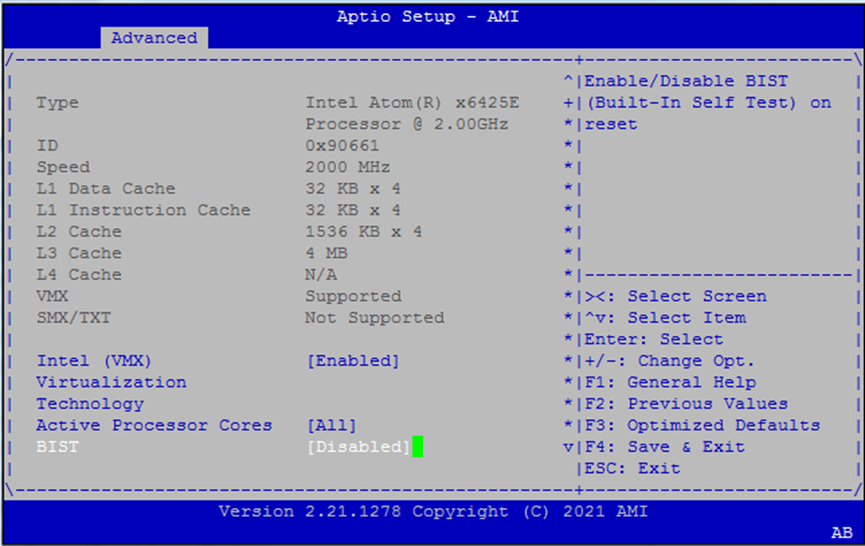This screenshot has height=546, width=865.
Task: Click the 1536 KB x 4 value
Action: [364, 232]
